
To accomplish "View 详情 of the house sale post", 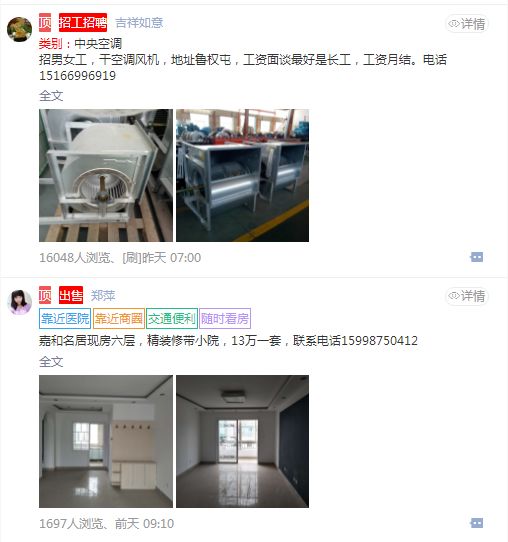I will (x=467, y=296).
